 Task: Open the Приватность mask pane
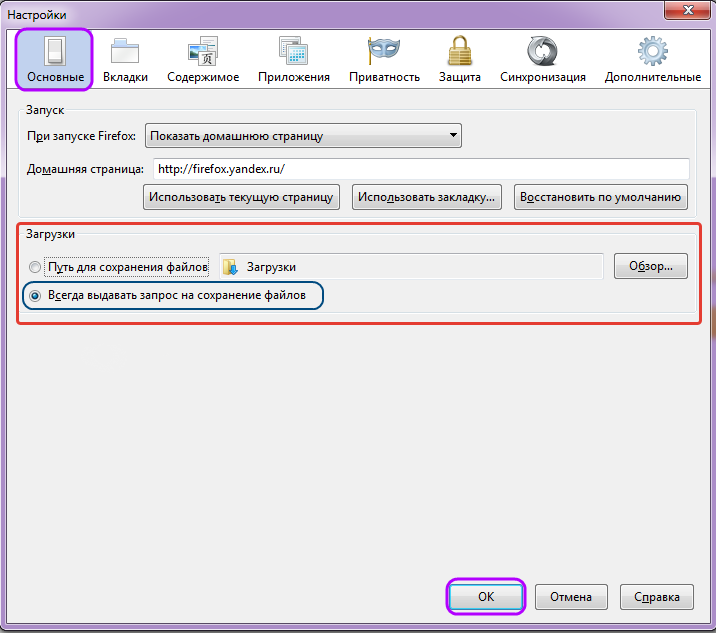pyautogui.click(x=384, y=60)
